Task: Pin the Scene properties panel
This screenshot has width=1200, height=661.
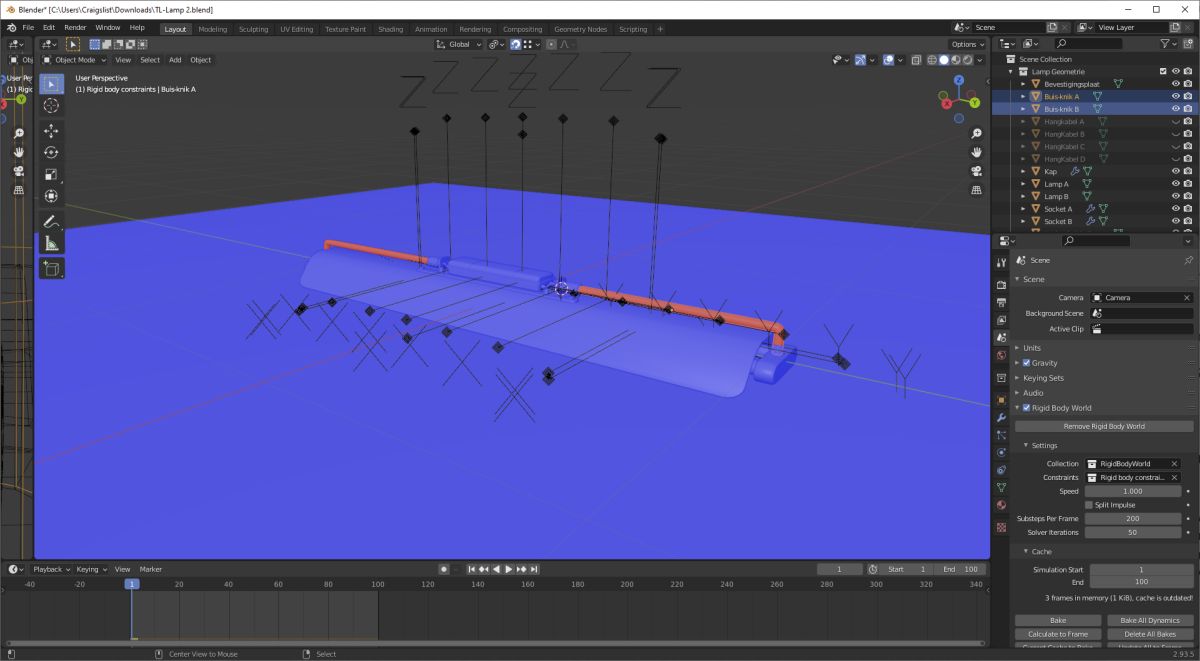Action: [1188, 260]
